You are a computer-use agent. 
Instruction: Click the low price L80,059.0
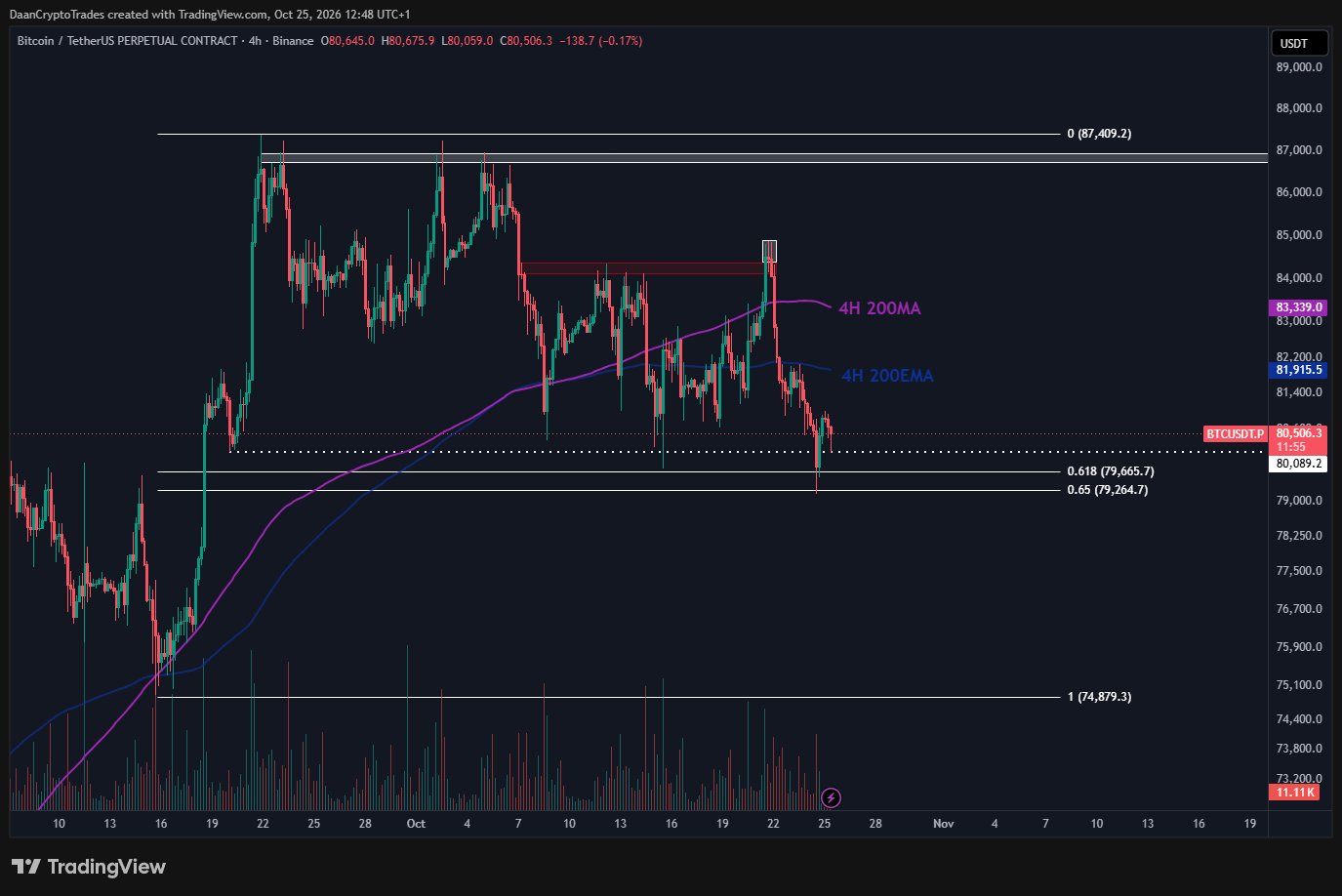[468, 41]
